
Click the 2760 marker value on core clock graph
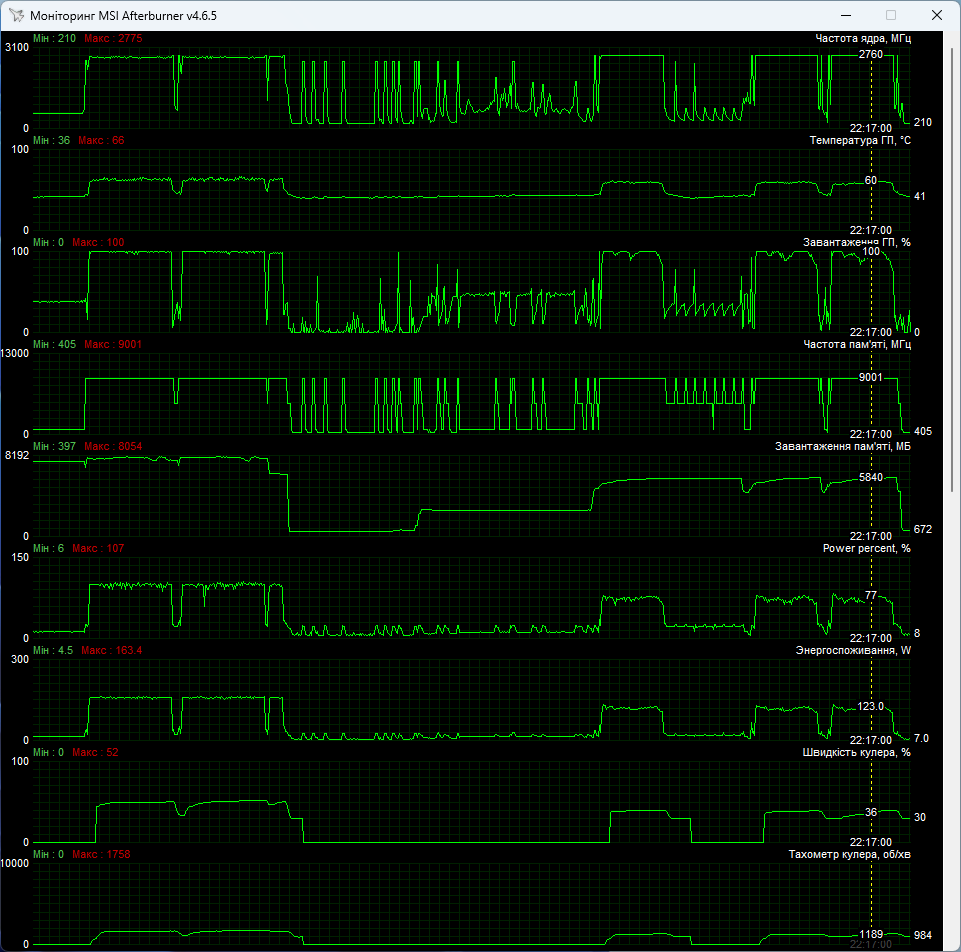pyautogui.click(x=870, y=55)
